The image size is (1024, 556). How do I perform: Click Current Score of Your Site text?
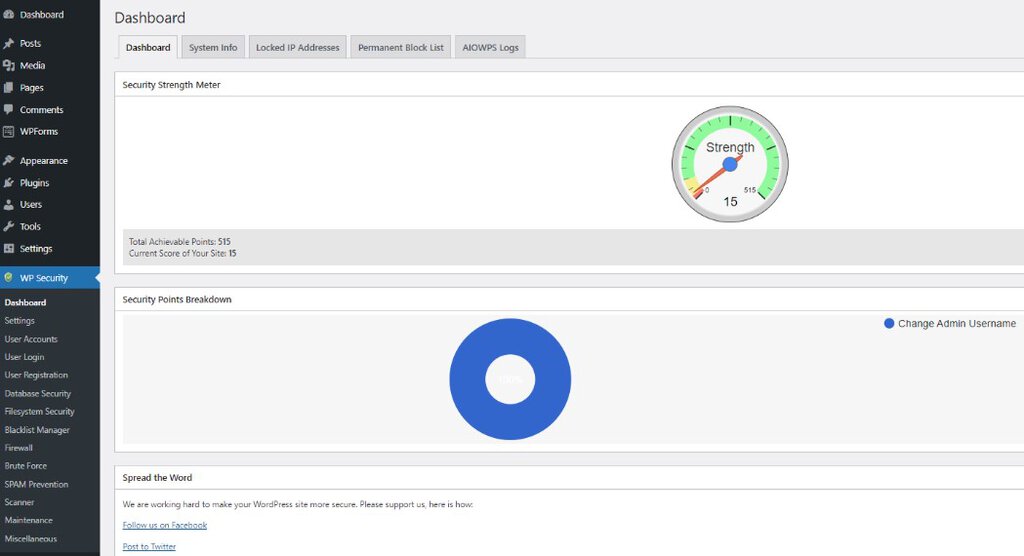click(x=182, y=253)
